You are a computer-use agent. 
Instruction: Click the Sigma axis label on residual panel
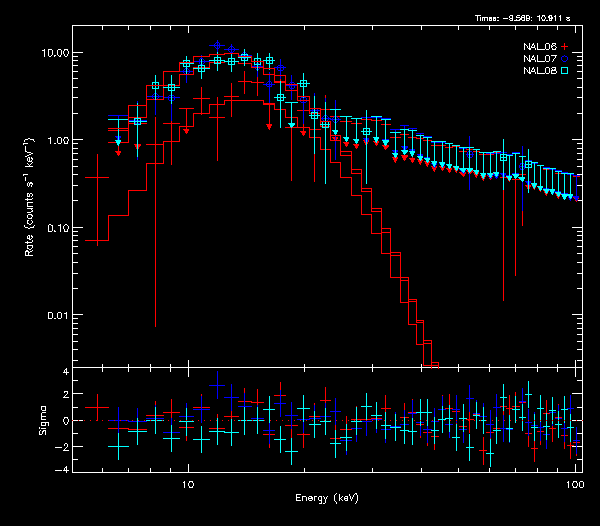42,421
